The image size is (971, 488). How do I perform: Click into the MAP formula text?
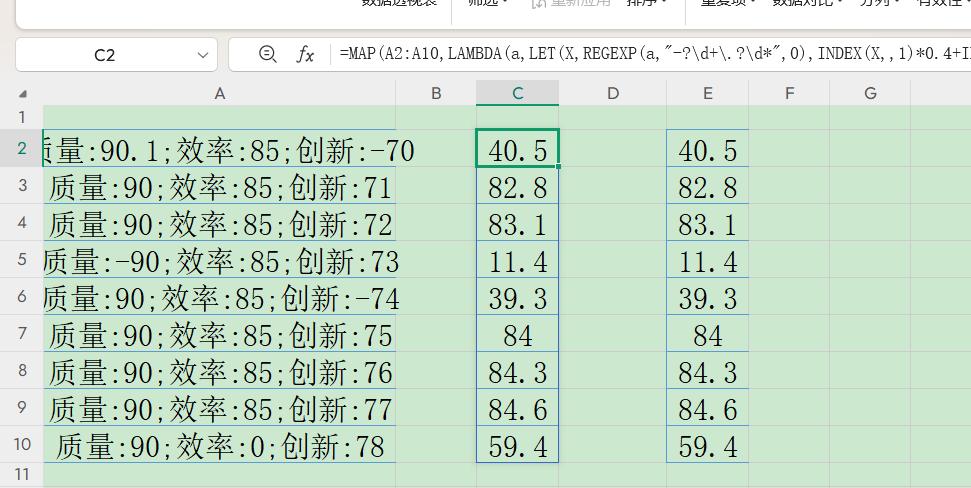pyautogui.click(x=655, y=54)
